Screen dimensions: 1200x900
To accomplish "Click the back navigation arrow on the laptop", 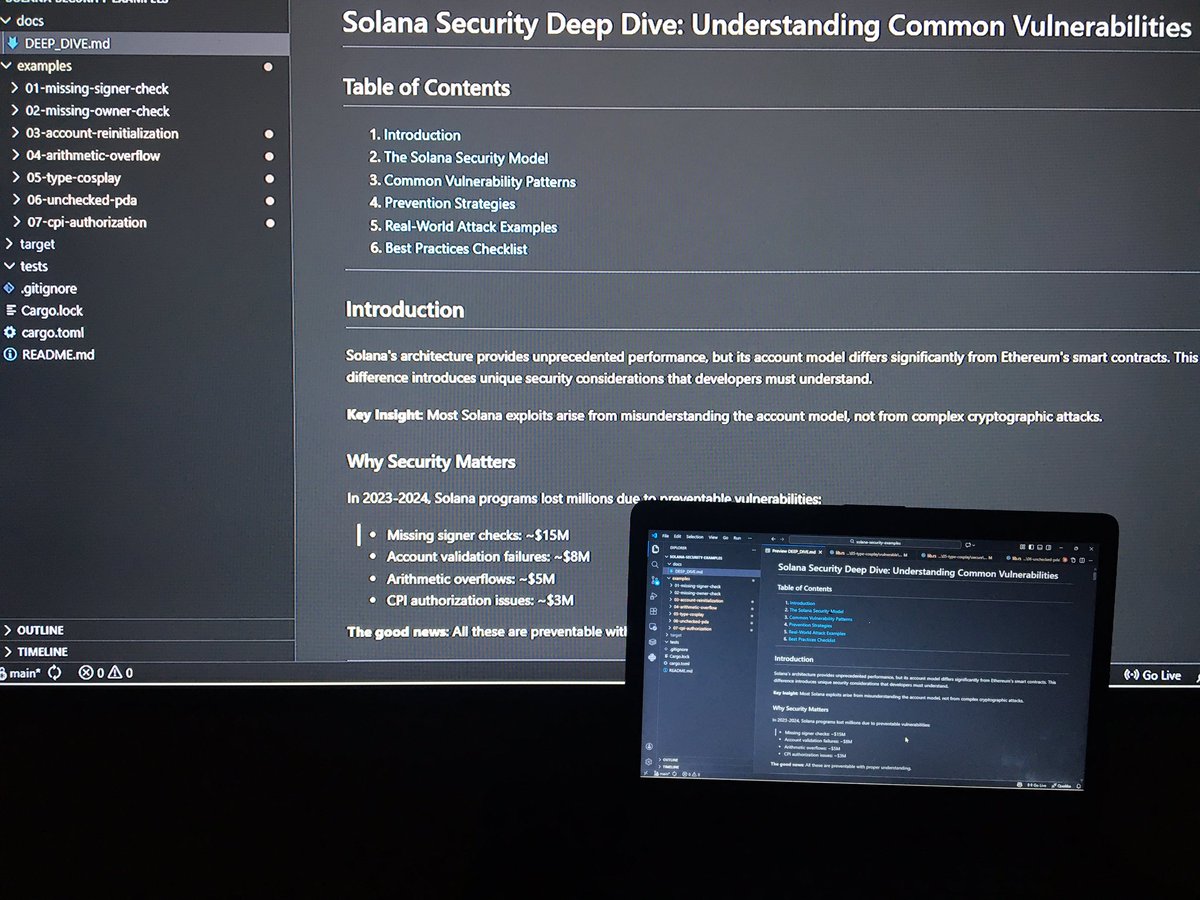I will pyautogui.click(x=773, y=538).
